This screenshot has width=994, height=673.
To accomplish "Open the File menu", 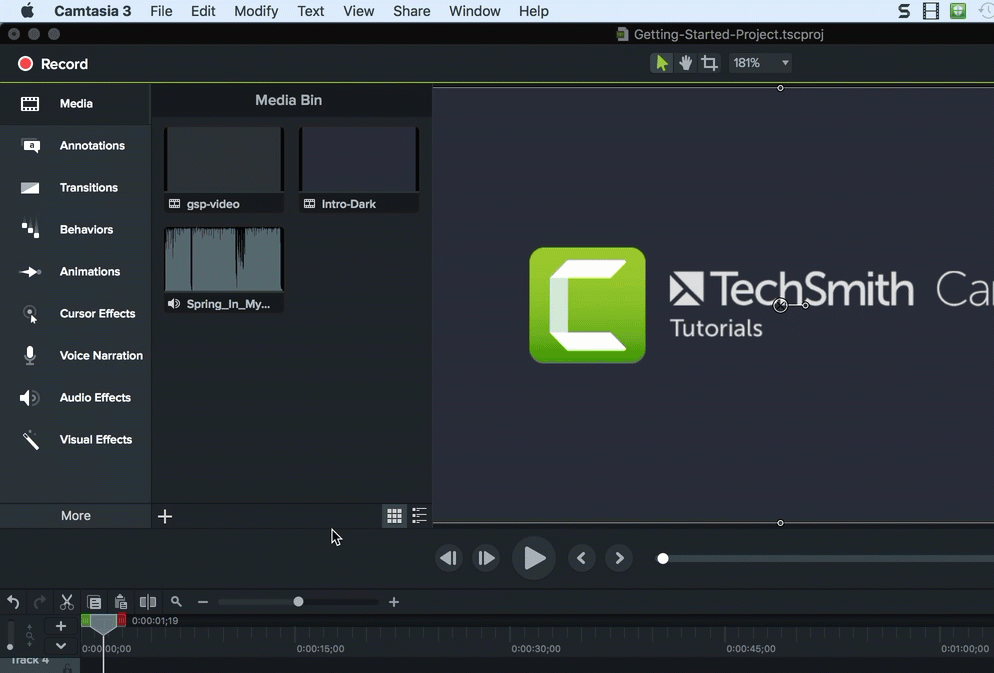I will (161, 11).
